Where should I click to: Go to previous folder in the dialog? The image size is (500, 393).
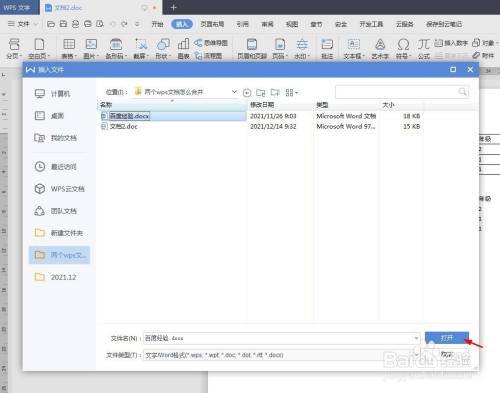247,92
